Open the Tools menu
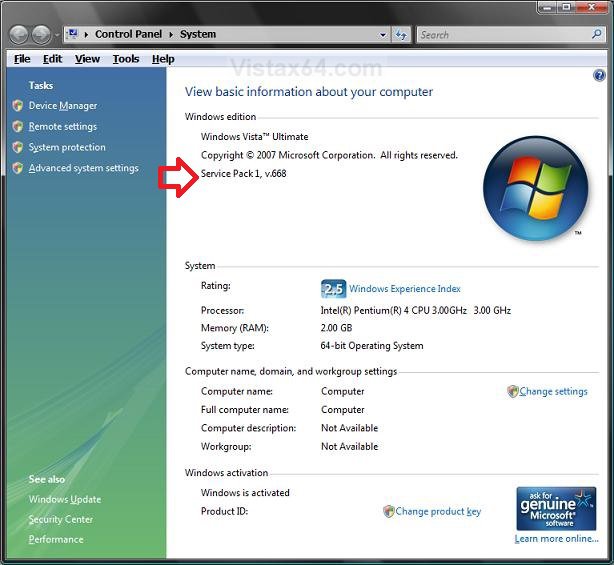The height and width of the screenshot is (565, 614). [126, 59]
